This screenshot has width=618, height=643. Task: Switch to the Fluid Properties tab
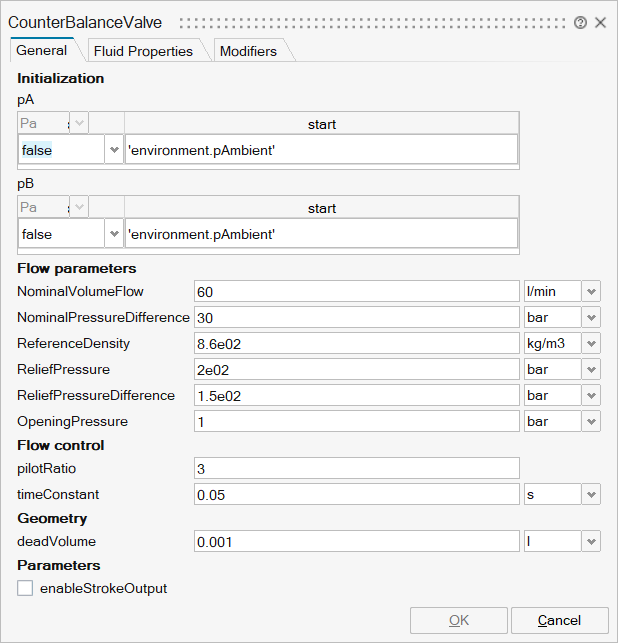pos(143,51)
